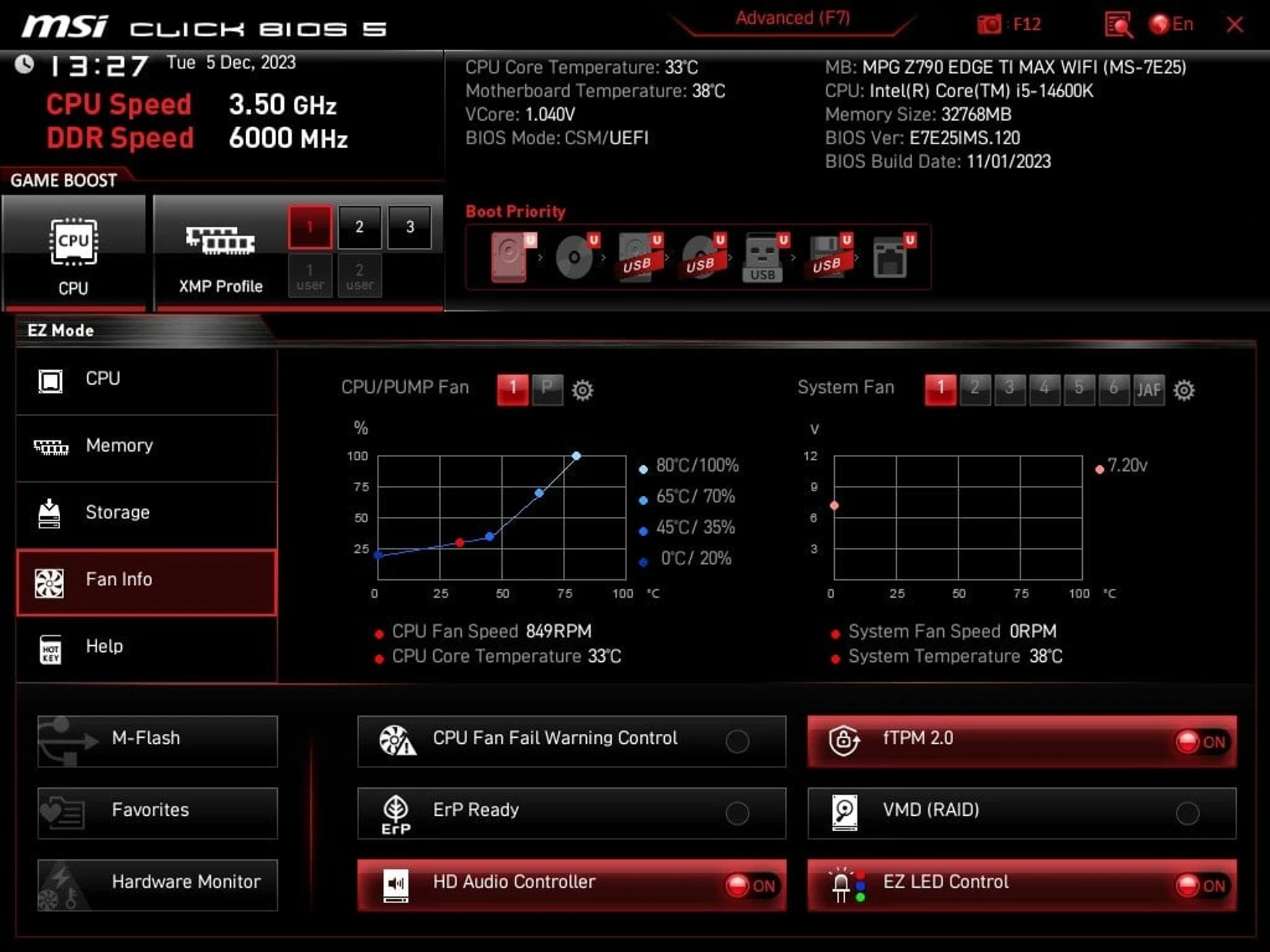Click the 0°C/20% fan curve point

tap(378, 555)
